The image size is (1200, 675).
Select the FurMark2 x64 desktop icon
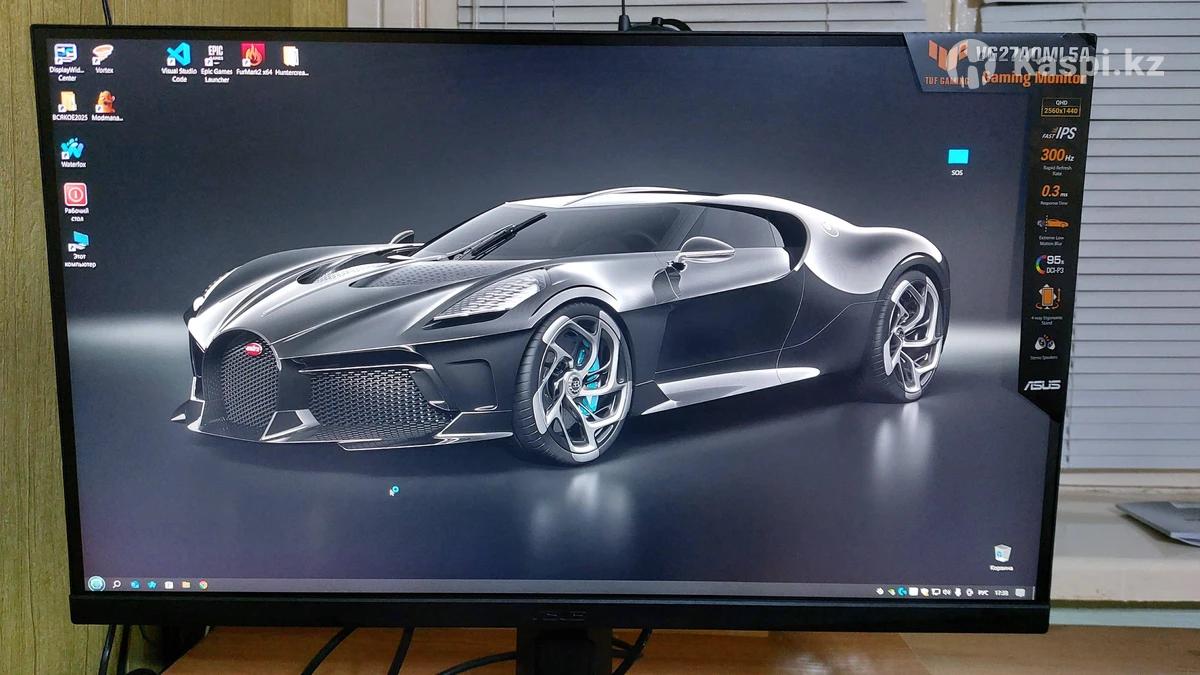(x=253, y=55)
